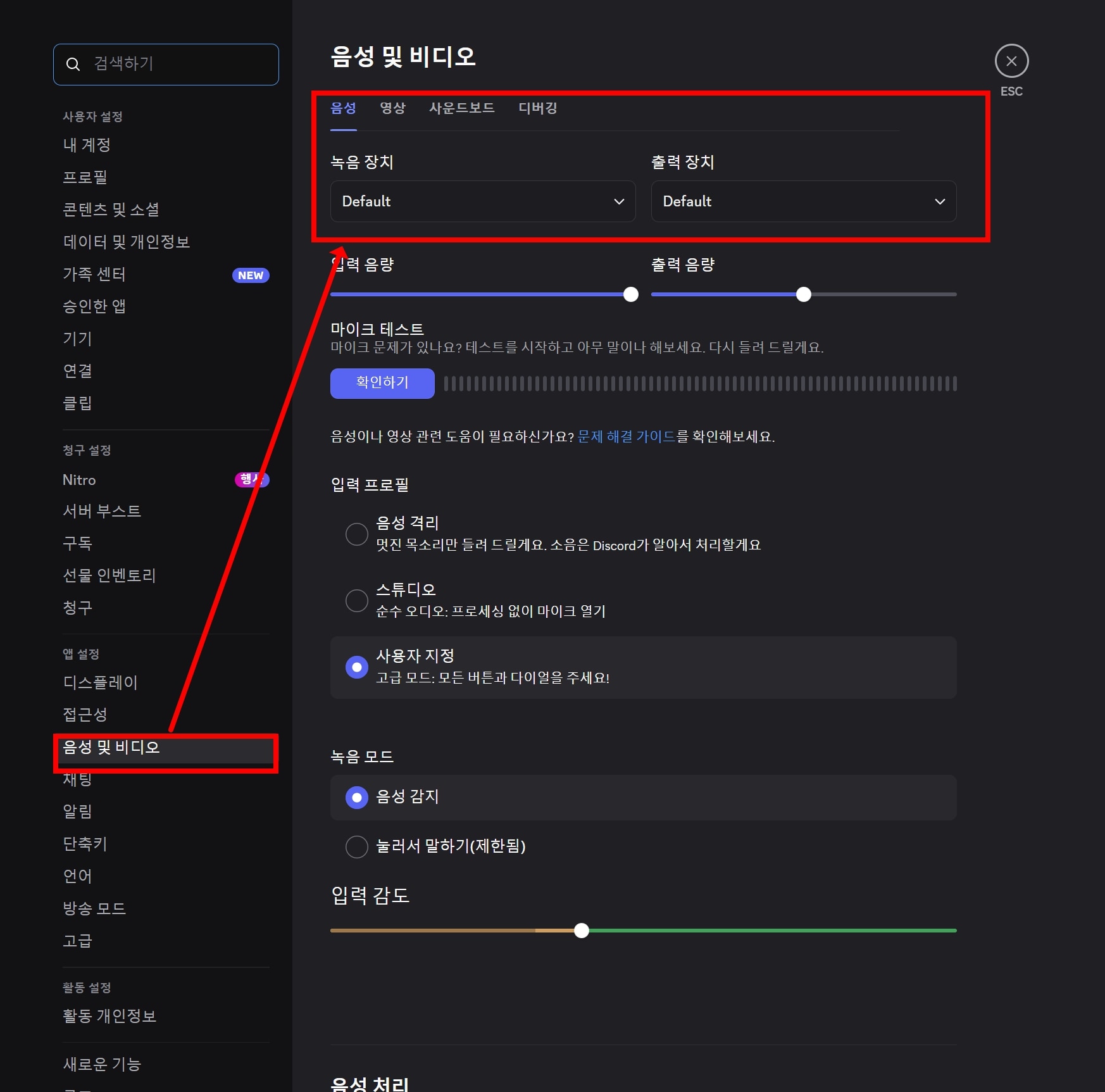
Task: Adjust the 입력 감도 sensitivity slider
Action: click(x=582, y=930)
